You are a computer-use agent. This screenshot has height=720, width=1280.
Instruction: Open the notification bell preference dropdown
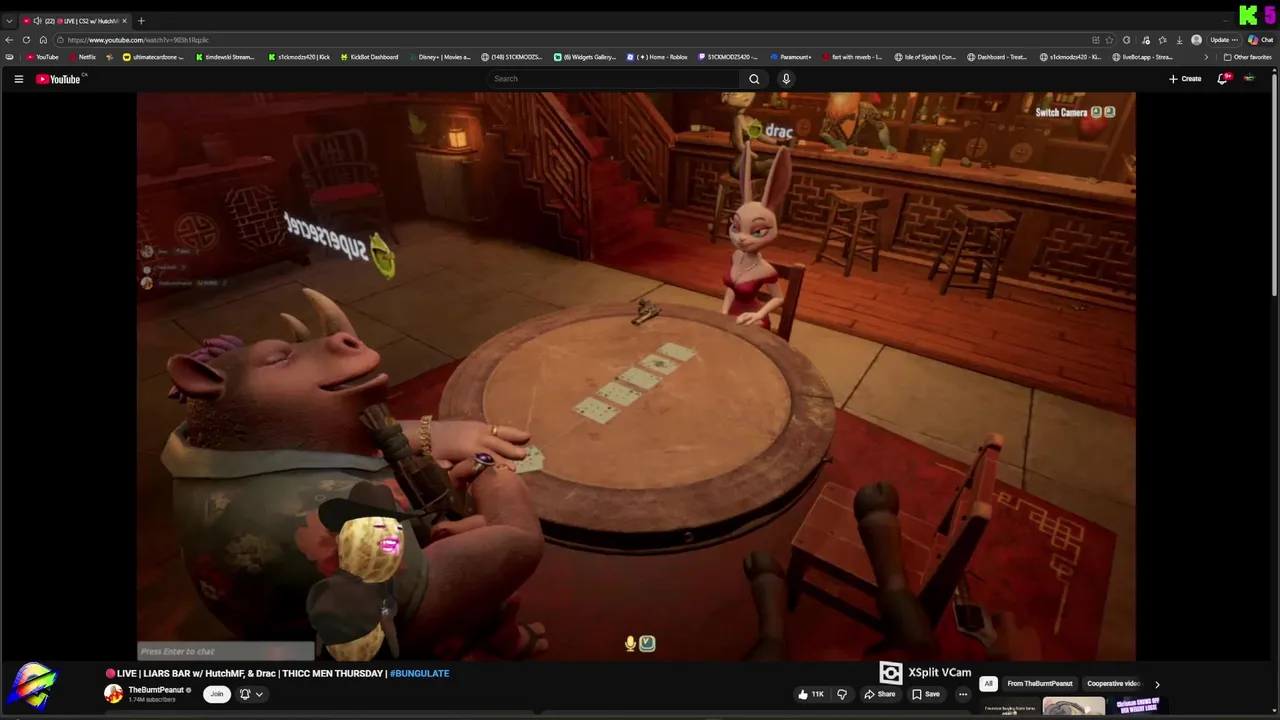(251, 694)
